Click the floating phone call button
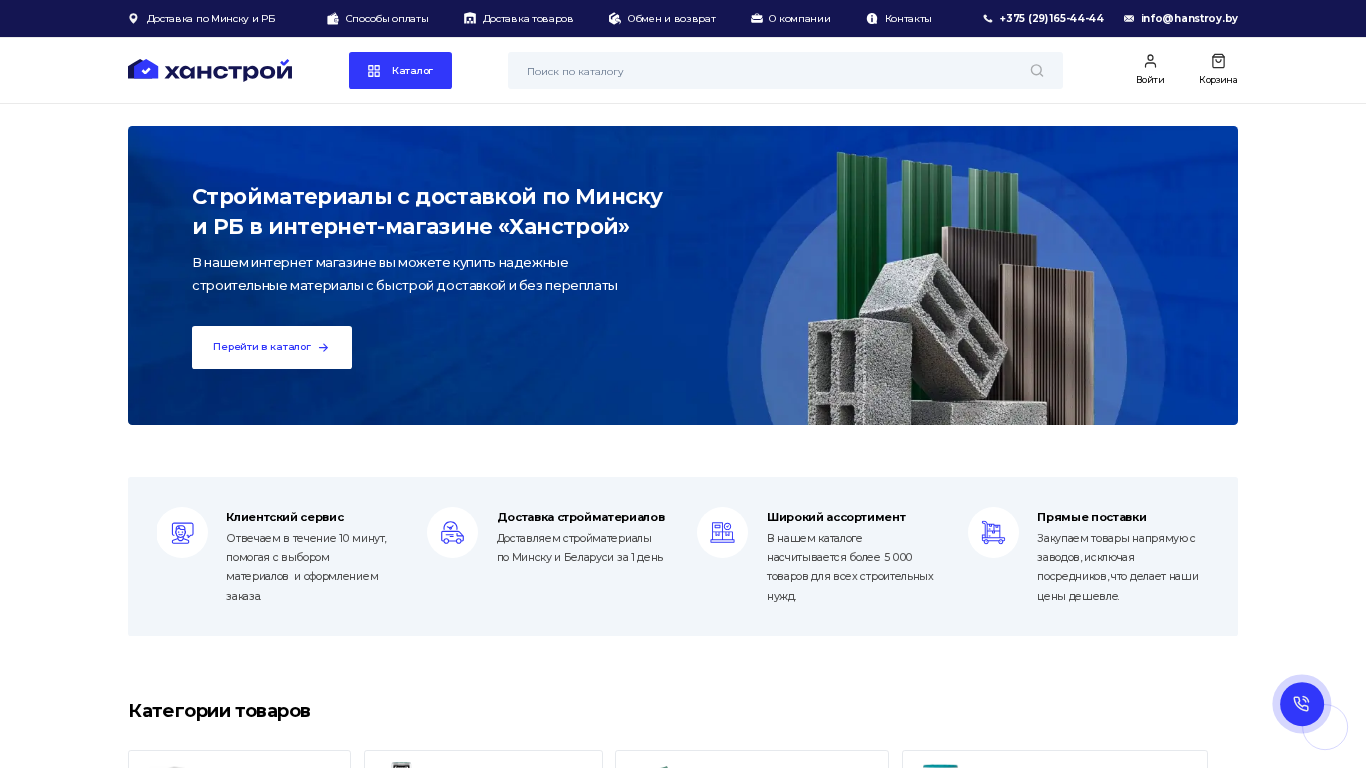The image size is (1366, 768). 1301,704
